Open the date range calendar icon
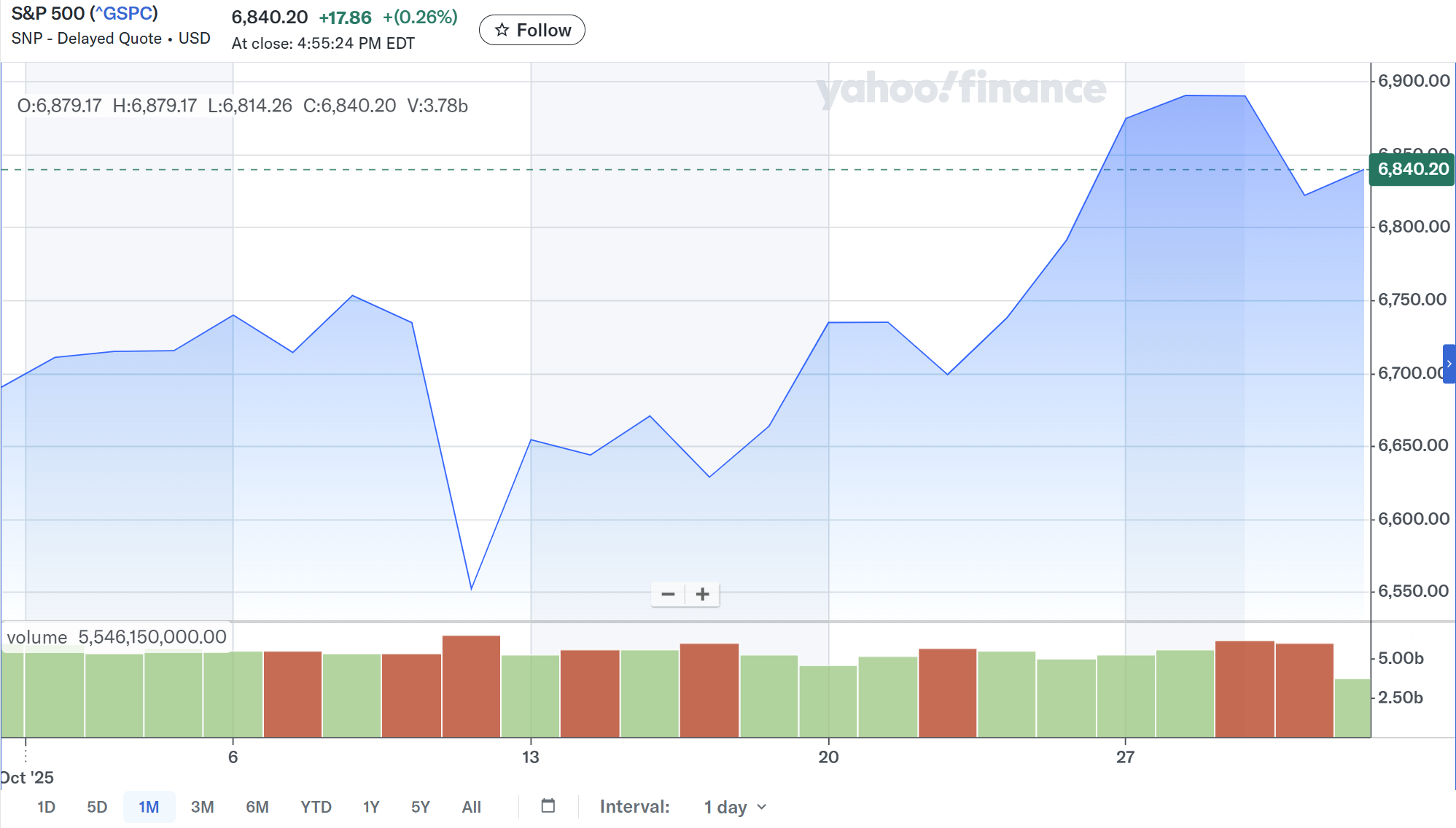The height and width of the screenshot is (828, 1456). pyautogui.click(x=548, y=806)
